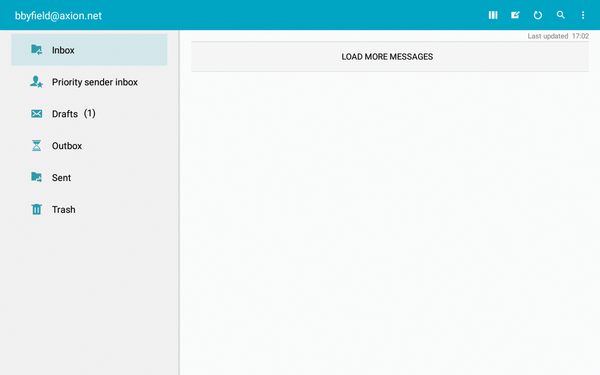Click the Inbox folder icon

click(36, 50)
